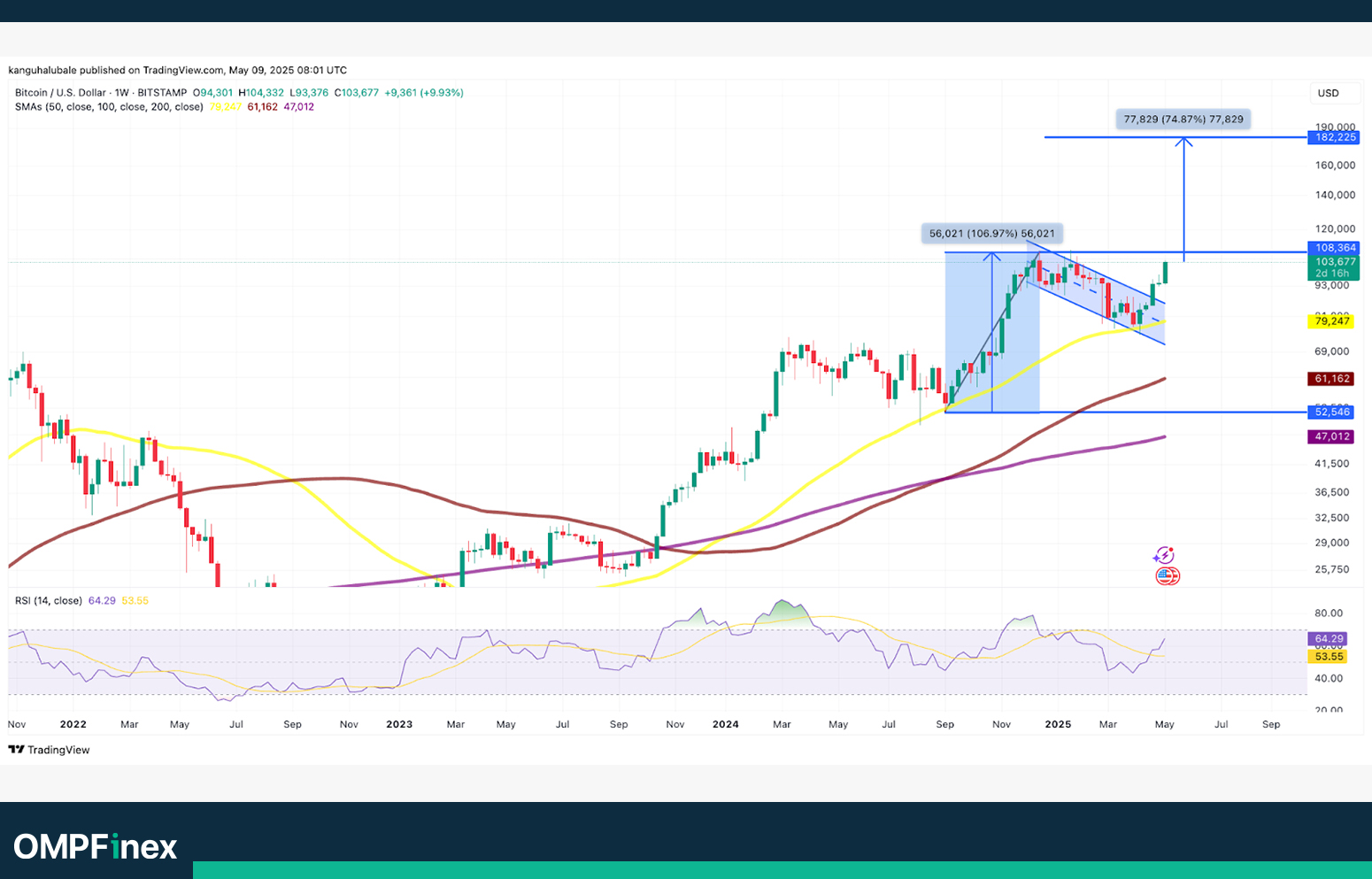Click the 69,000 price scale label
The height and width of the screenshot is (879, 1372).
click(x=1332, y=352)
